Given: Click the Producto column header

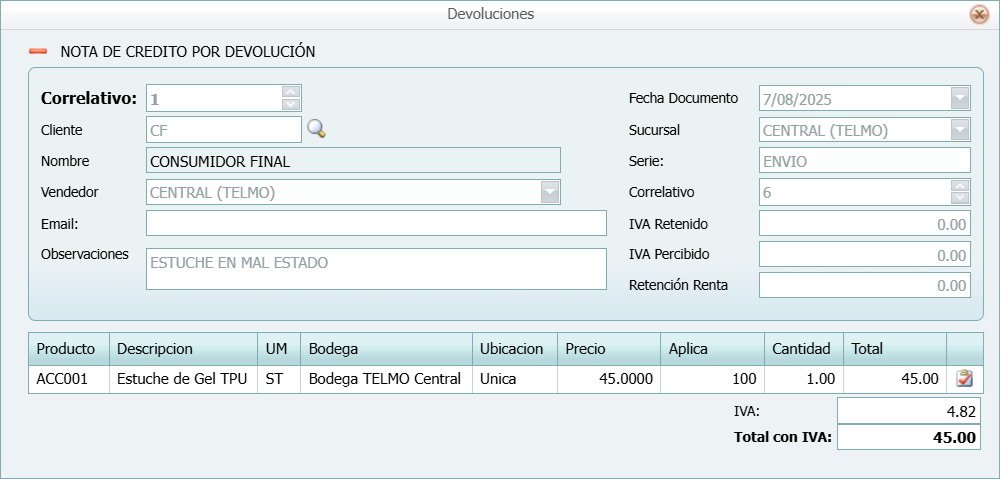Looking at the screenshot, I should (69, 349).
